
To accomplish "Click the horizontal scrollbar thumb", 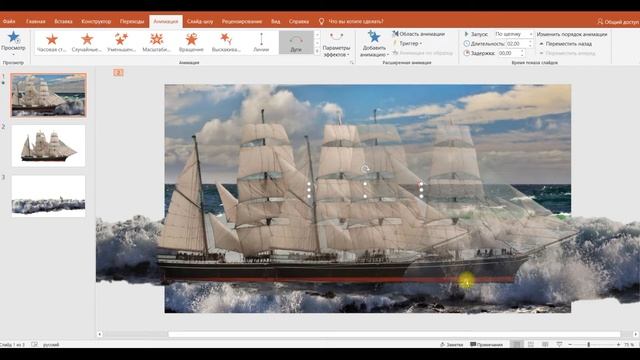I will point(394,334).
